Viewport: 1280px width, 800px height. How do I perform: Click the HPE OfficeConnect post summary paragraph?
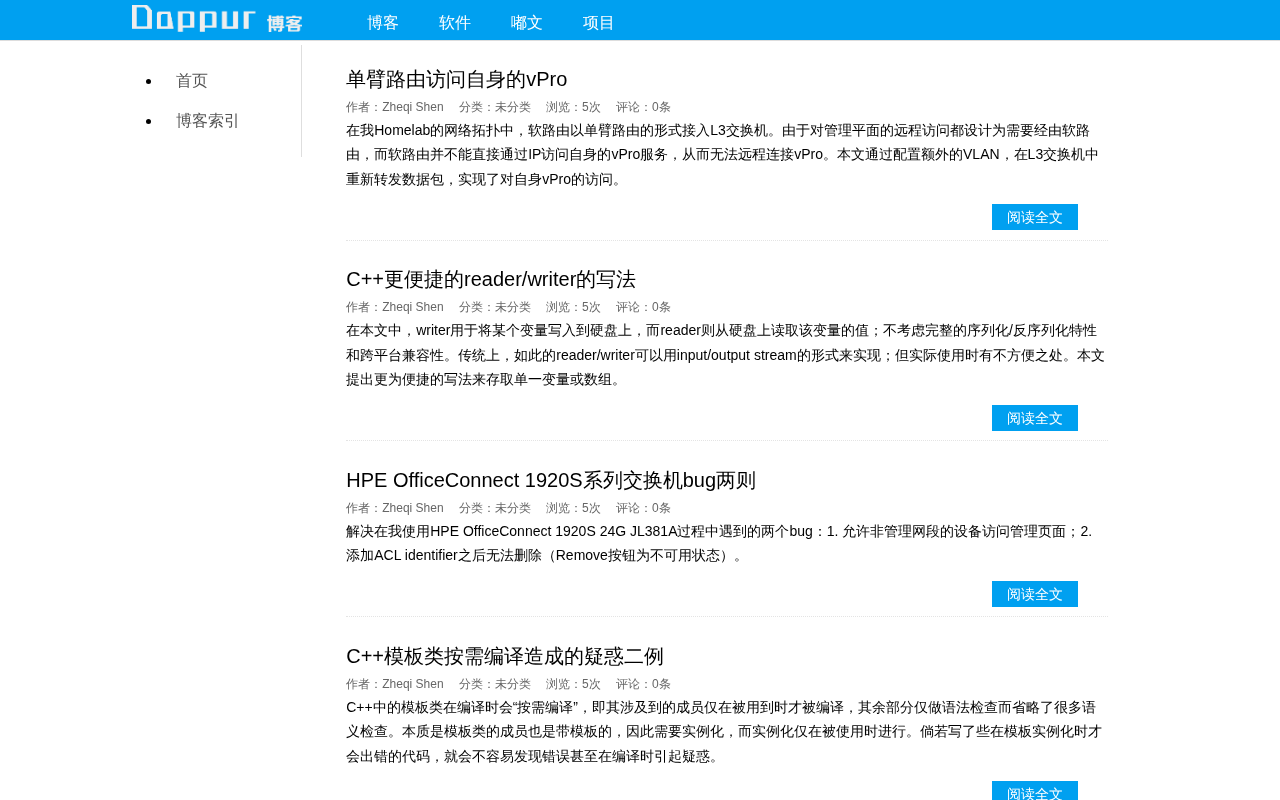[x=726, y=543]
